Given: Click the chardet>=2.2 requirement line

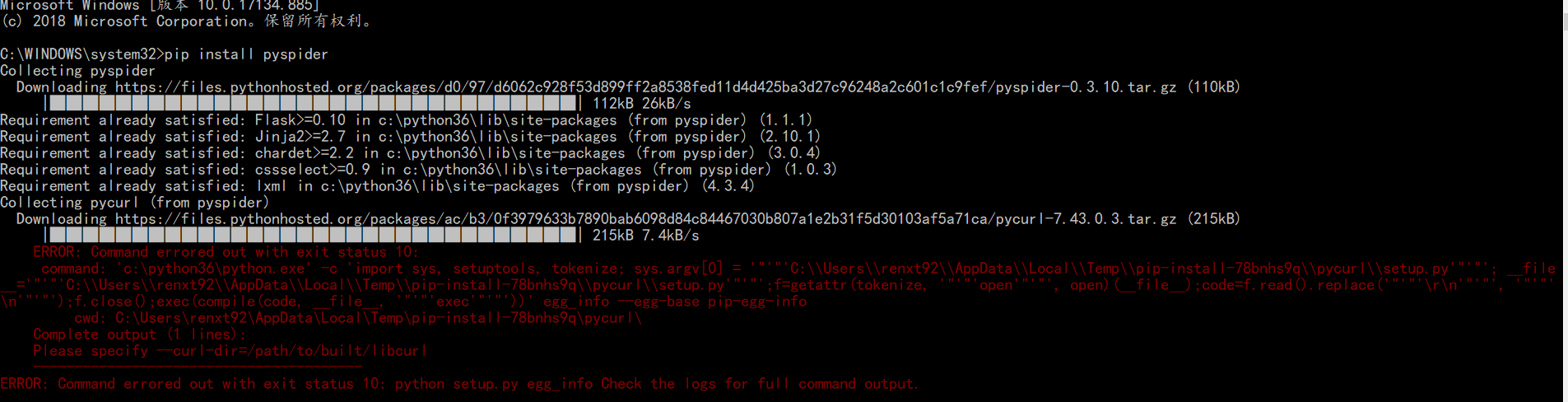Looking at the screenshot, I should (411, 153).
